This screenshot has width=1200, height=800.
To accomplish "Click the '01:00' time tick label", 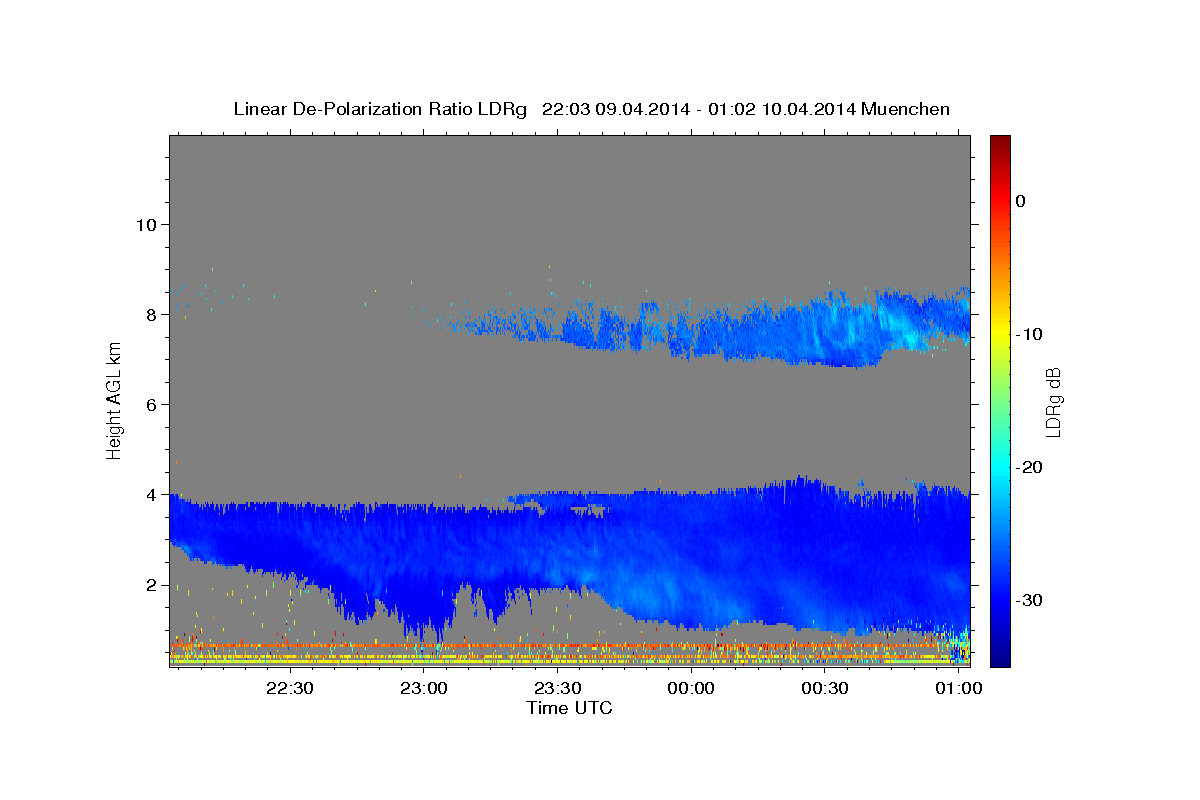I will click(958, 688).
